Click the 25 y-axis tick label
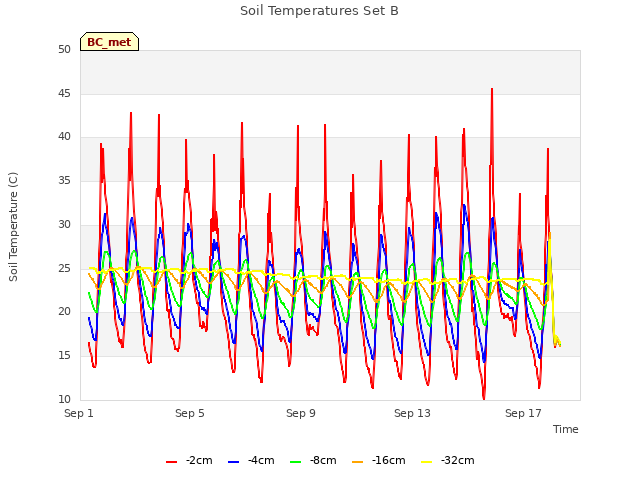The image size is (640, 480). 64,268
